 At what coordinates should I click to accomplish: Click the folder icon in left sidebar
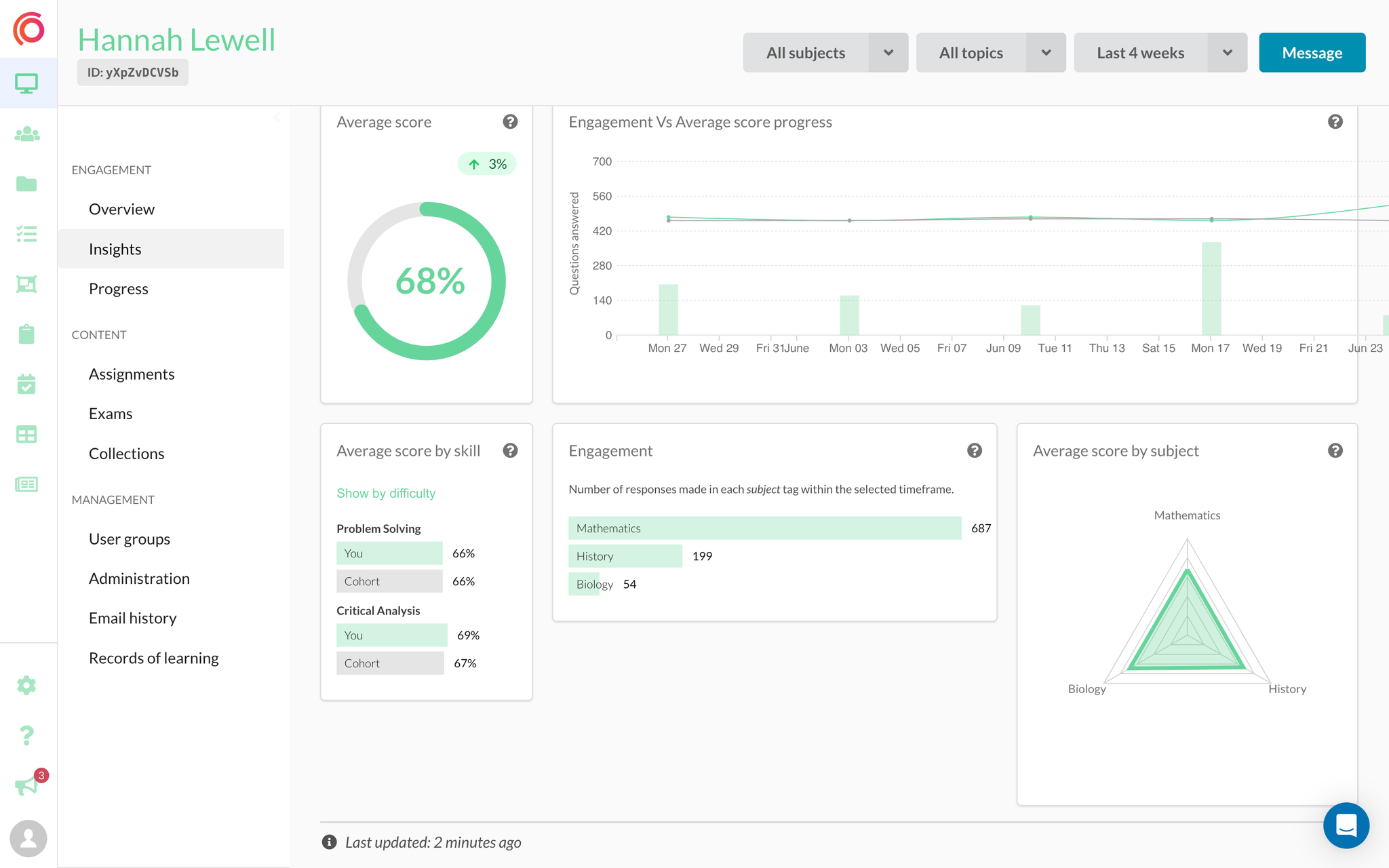[26, 184]
